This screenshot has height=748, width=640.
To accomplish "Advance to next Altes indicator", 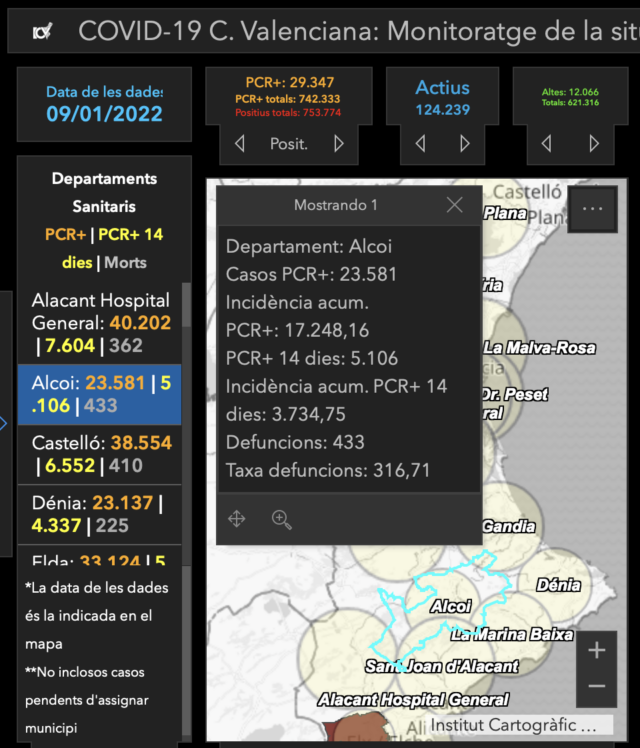I will point(594,144).
